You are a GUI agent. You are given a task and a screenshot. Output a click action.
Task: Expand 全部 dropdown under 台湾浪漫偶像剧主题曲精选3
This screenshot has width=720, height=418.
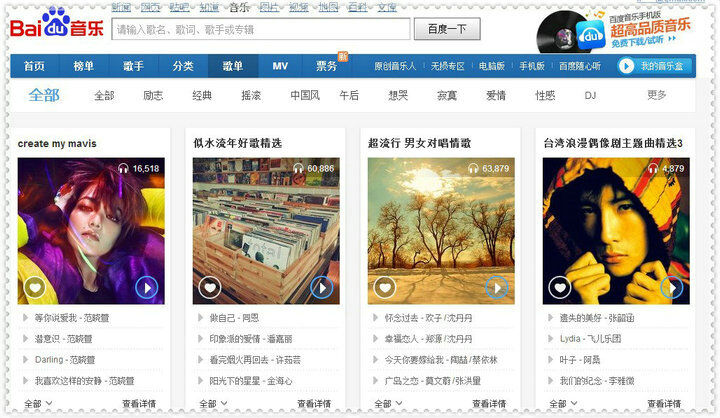[563, 404]
